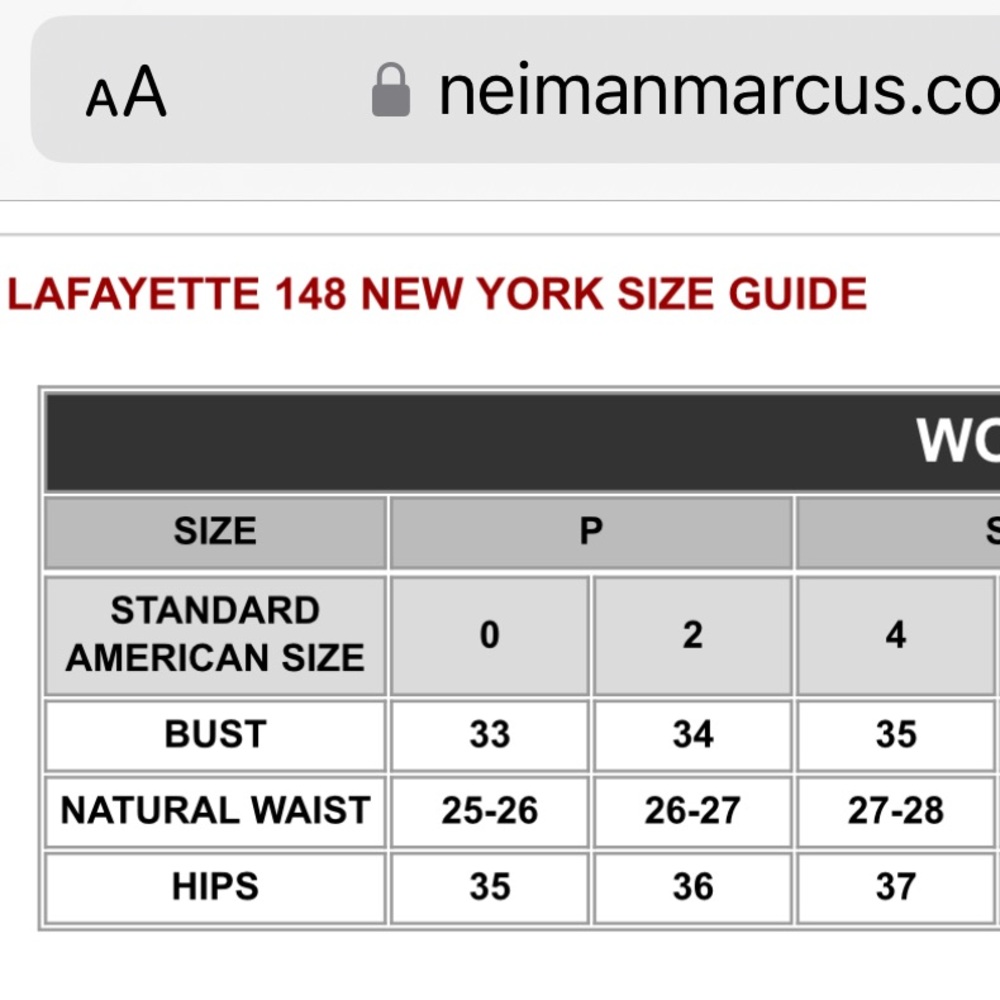Viewport: 1000px width, 1000px height.
Task: Click waist measurement 27-28
Action: pos(895,811)
